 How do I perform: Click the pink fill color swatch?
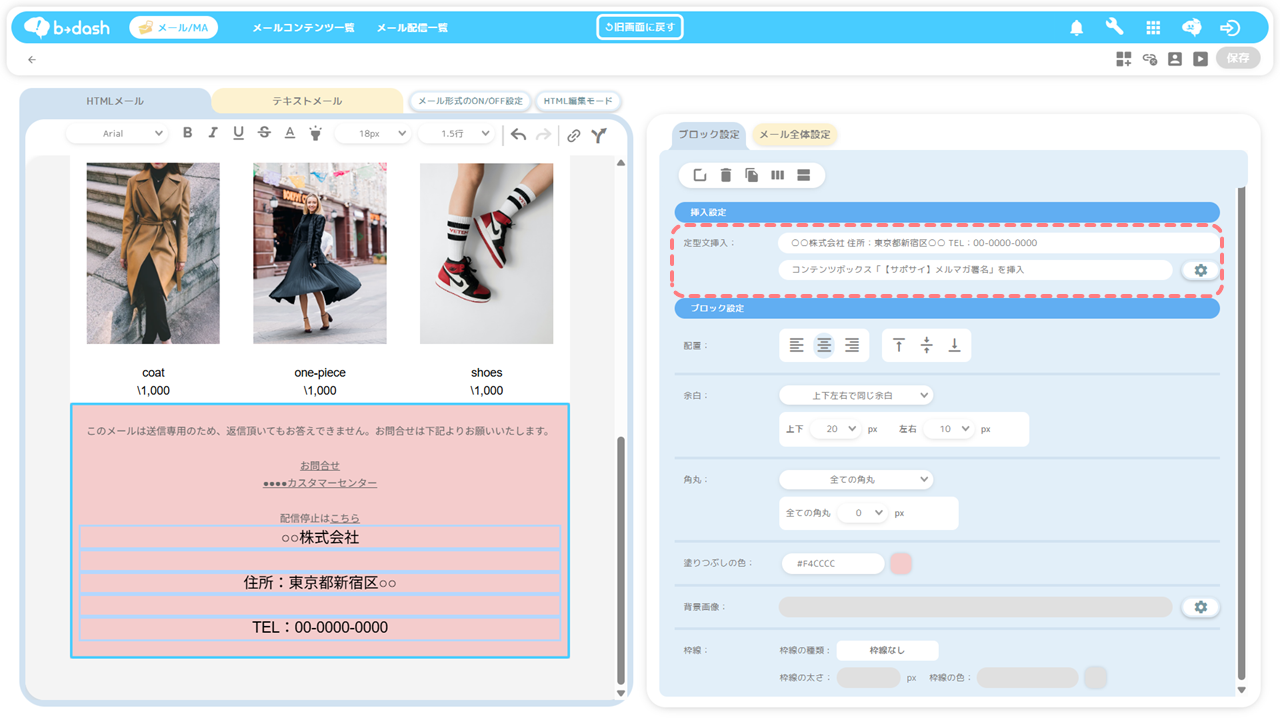click(x=900, y=564)
